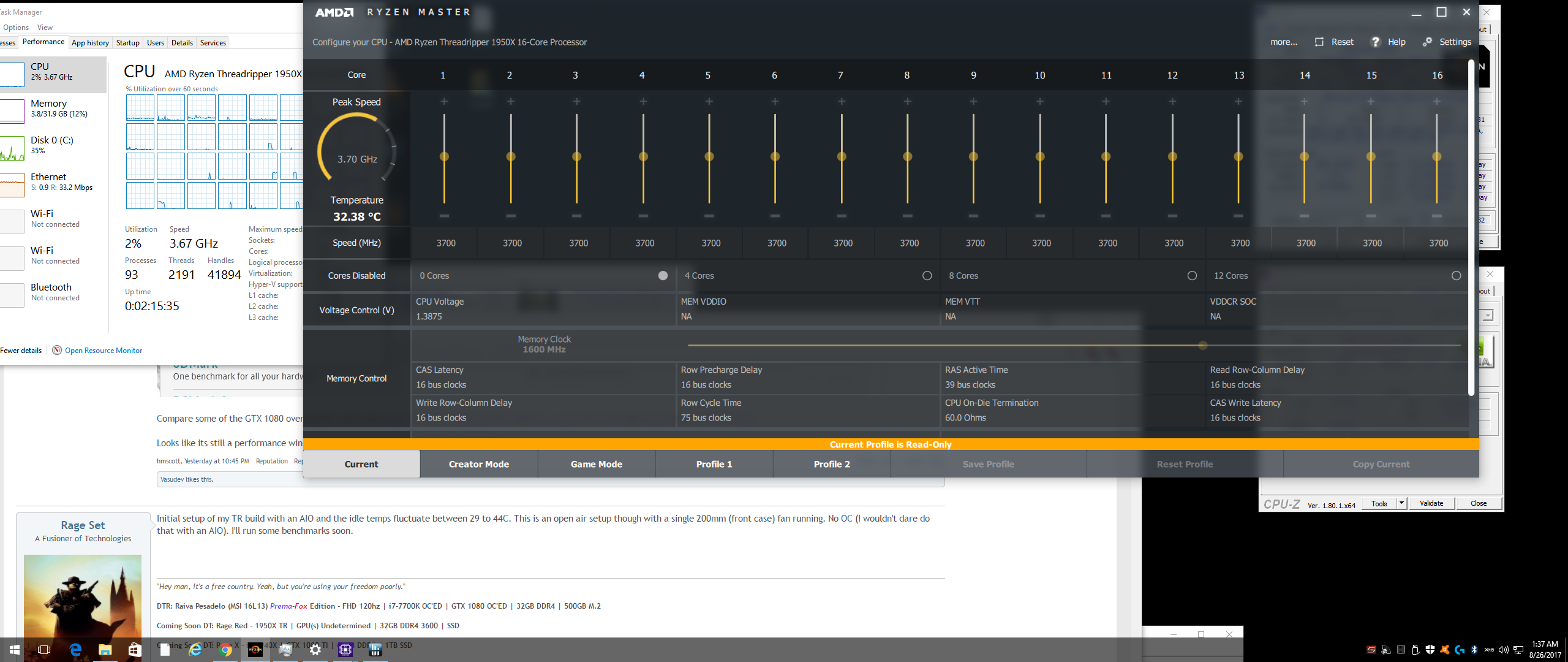Open Logitech G tray icon
Screen dimensions: 1568x662
click(1460, 650)
